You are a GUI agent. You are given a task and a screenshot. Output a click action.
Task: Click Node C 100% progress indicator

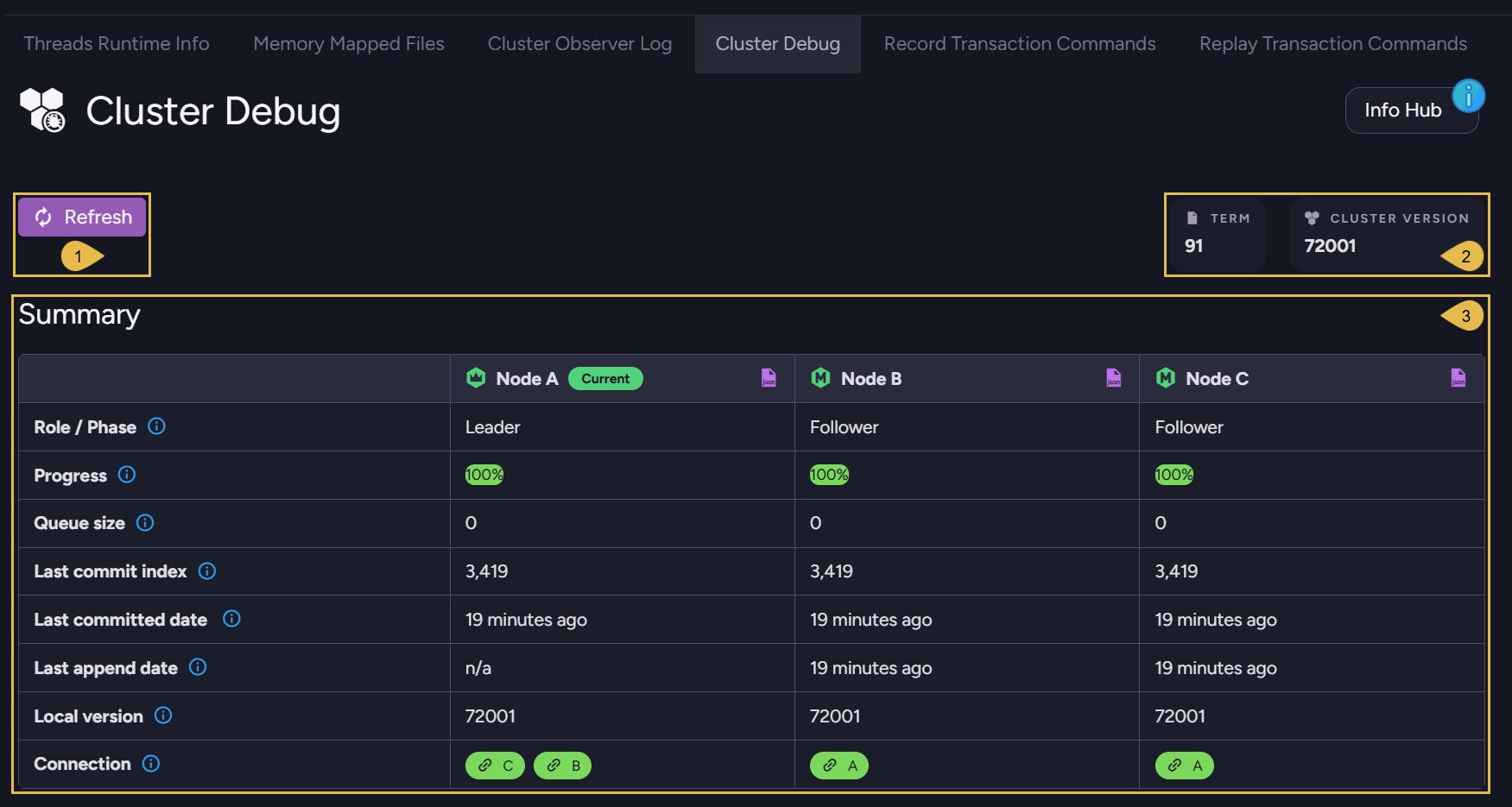(1174, 475)
